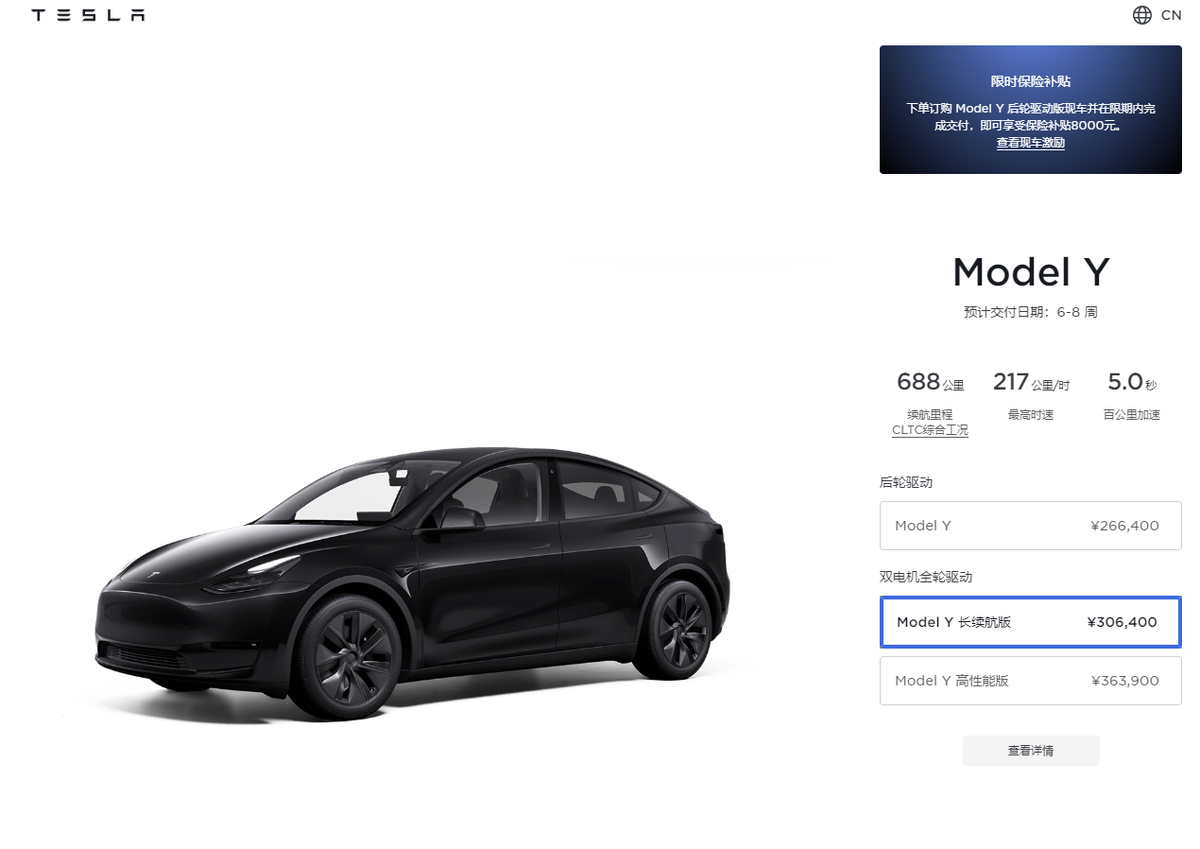The width and height of the screenshot is (1200, 849).
Task: Click the 双电机全轮驱动 section label
Action: [926, 577]
